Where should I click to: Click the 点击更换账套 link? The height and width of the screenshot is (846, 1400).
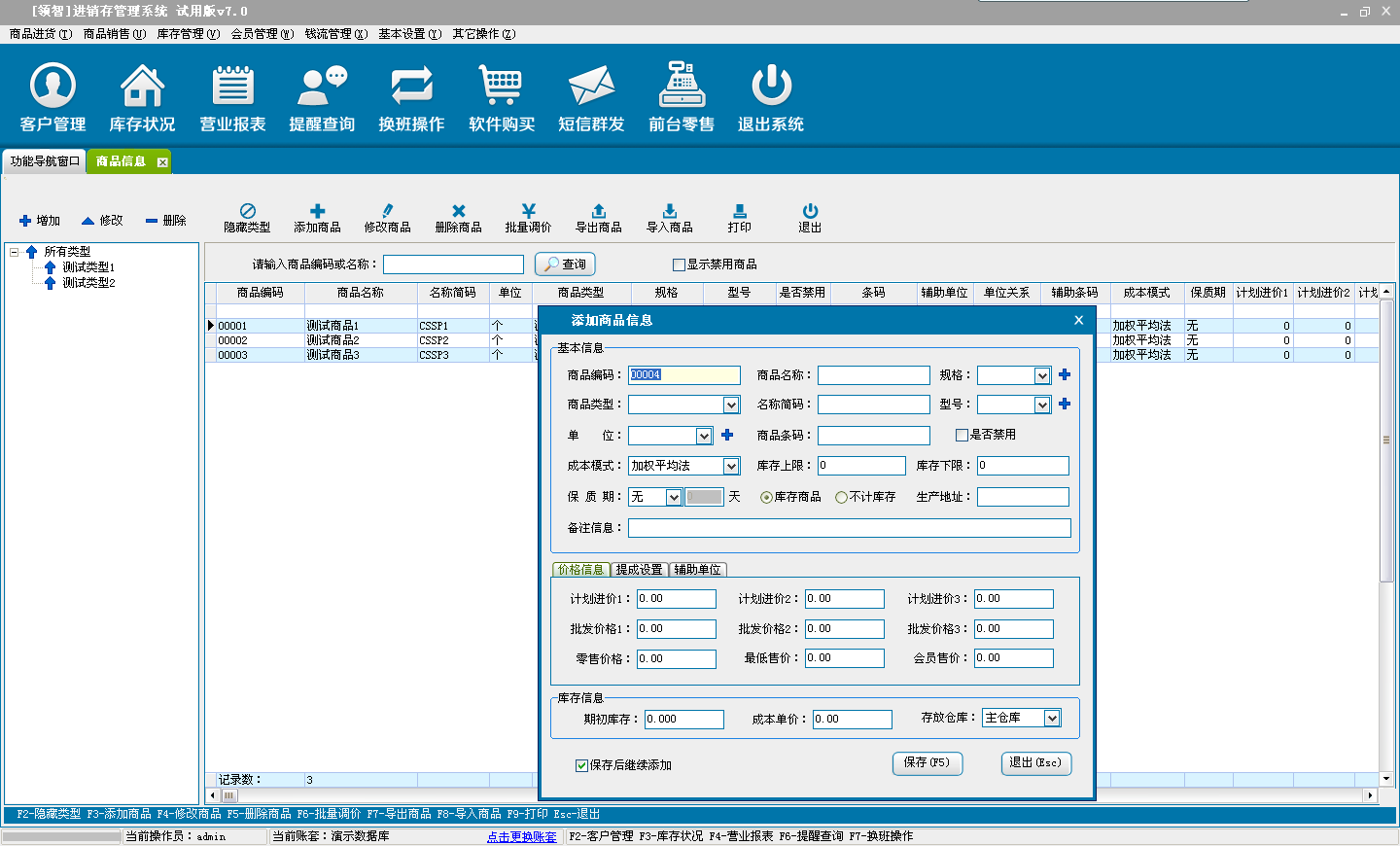click(522, 836)
